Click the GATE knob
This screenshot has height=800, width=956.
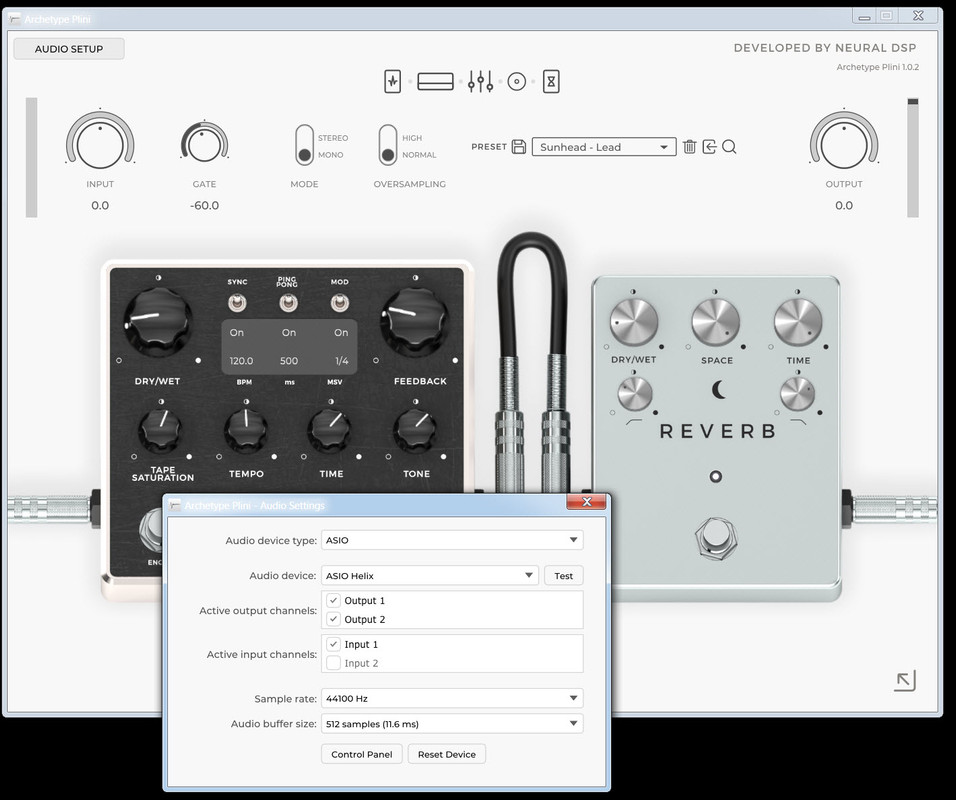pos(204,144)
